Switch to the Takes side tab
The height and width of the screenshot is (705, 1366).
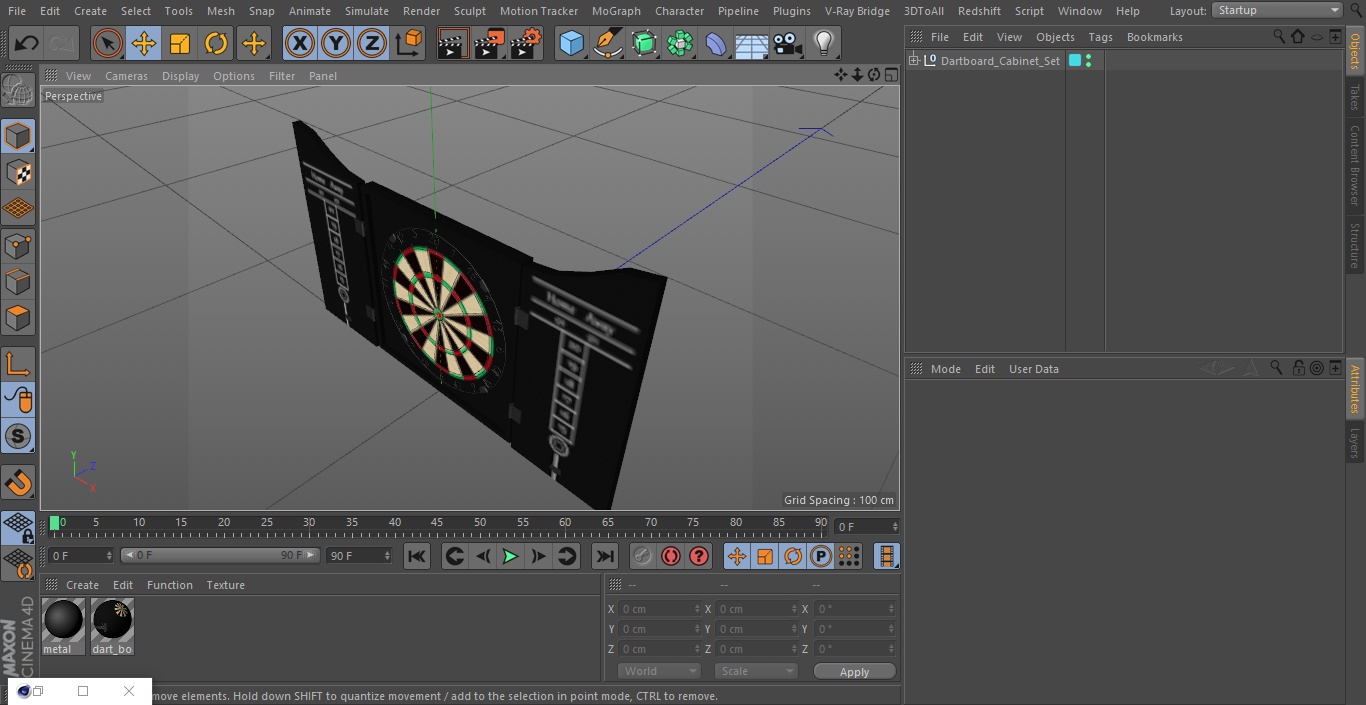1355,97
